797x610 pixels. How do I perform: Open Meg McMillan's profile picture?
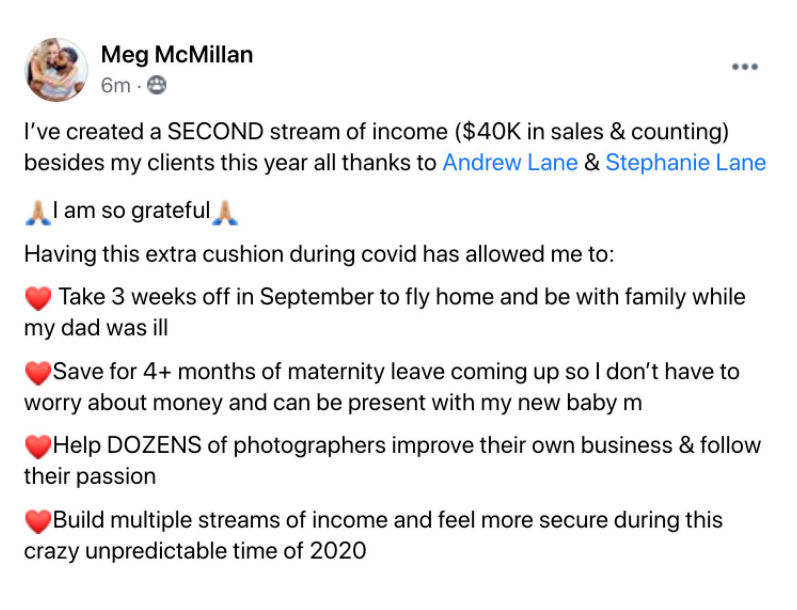pyautogui.click(x=57, y=69)
